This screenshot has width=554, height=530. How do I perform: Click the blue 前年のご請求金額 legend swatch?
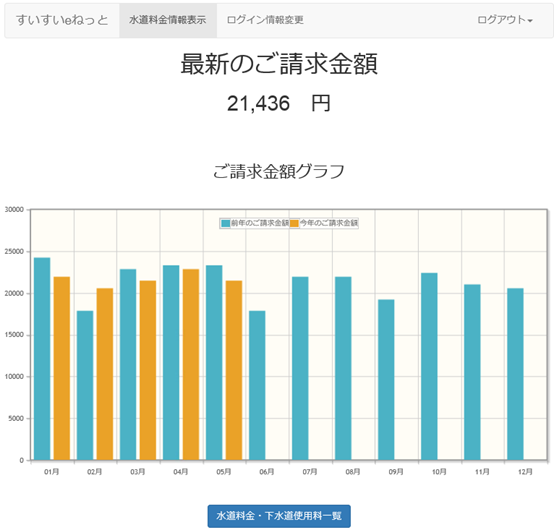(x=225, y=223)
